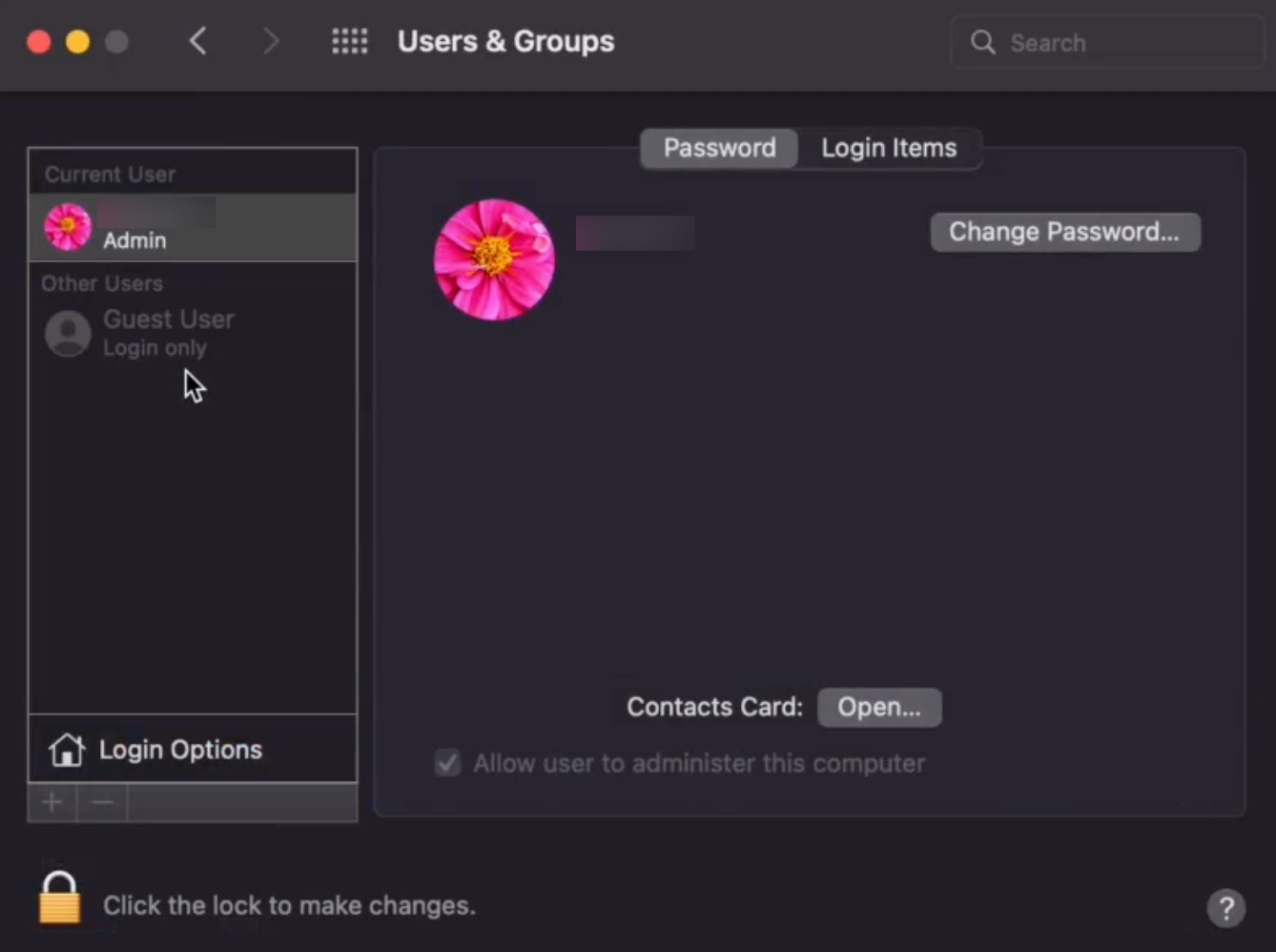
Task: Click the Login Options house icon
Action: tap(67, 750)
